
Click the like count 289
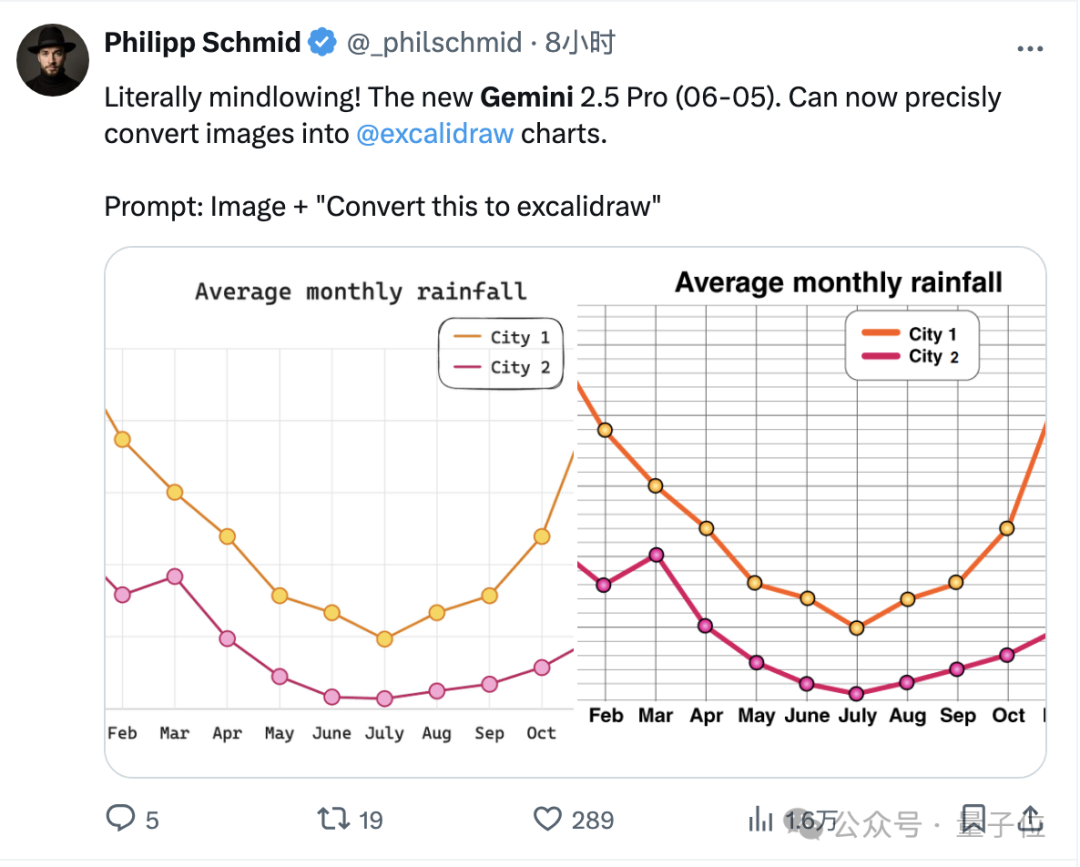click(x=592, y=821)
